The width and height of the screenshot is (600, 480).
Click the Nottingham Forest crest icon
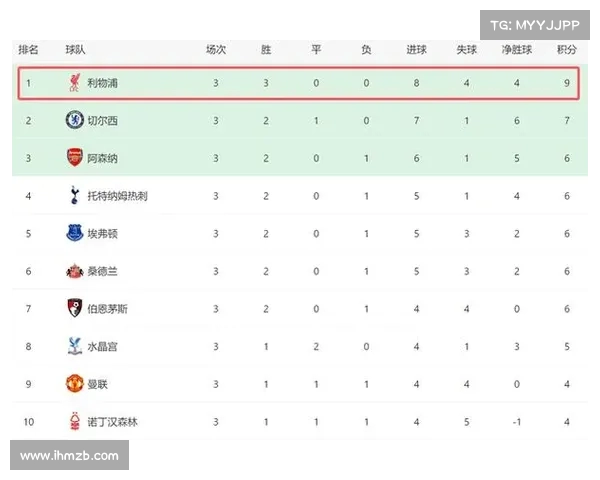tap(75, 421)
